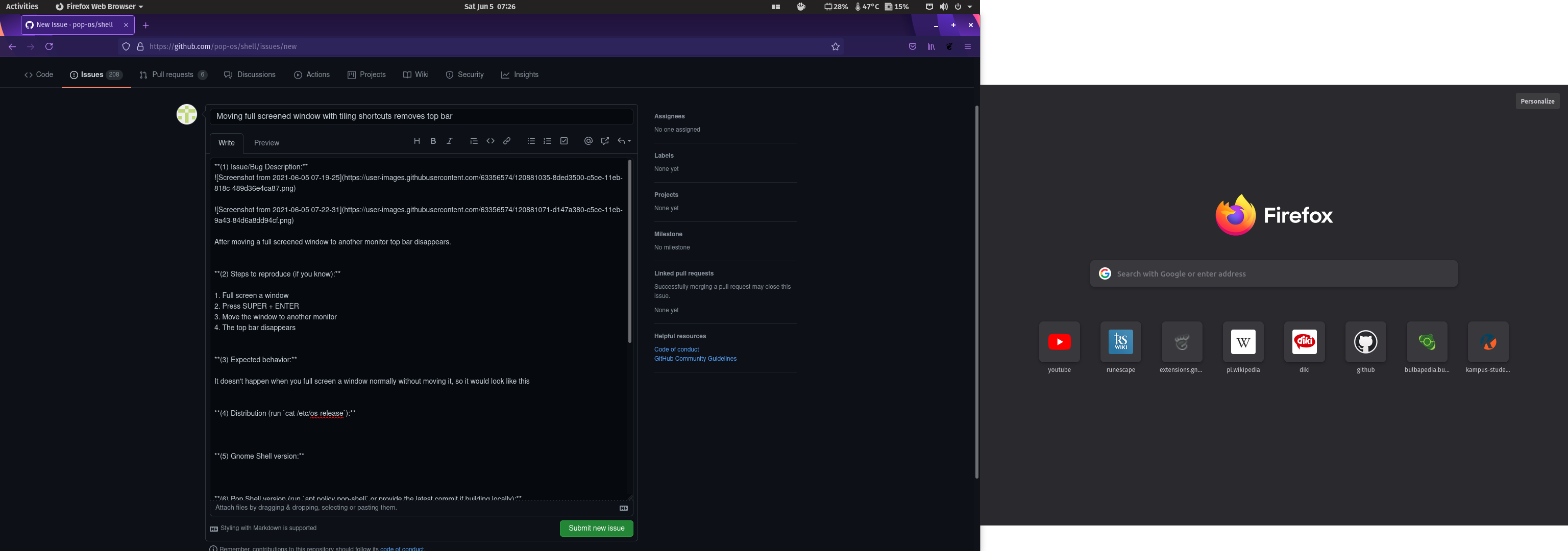This screenshot has width=1568, height=551.
Task: Insert a link with the chain icon
Action: [507, 141]
